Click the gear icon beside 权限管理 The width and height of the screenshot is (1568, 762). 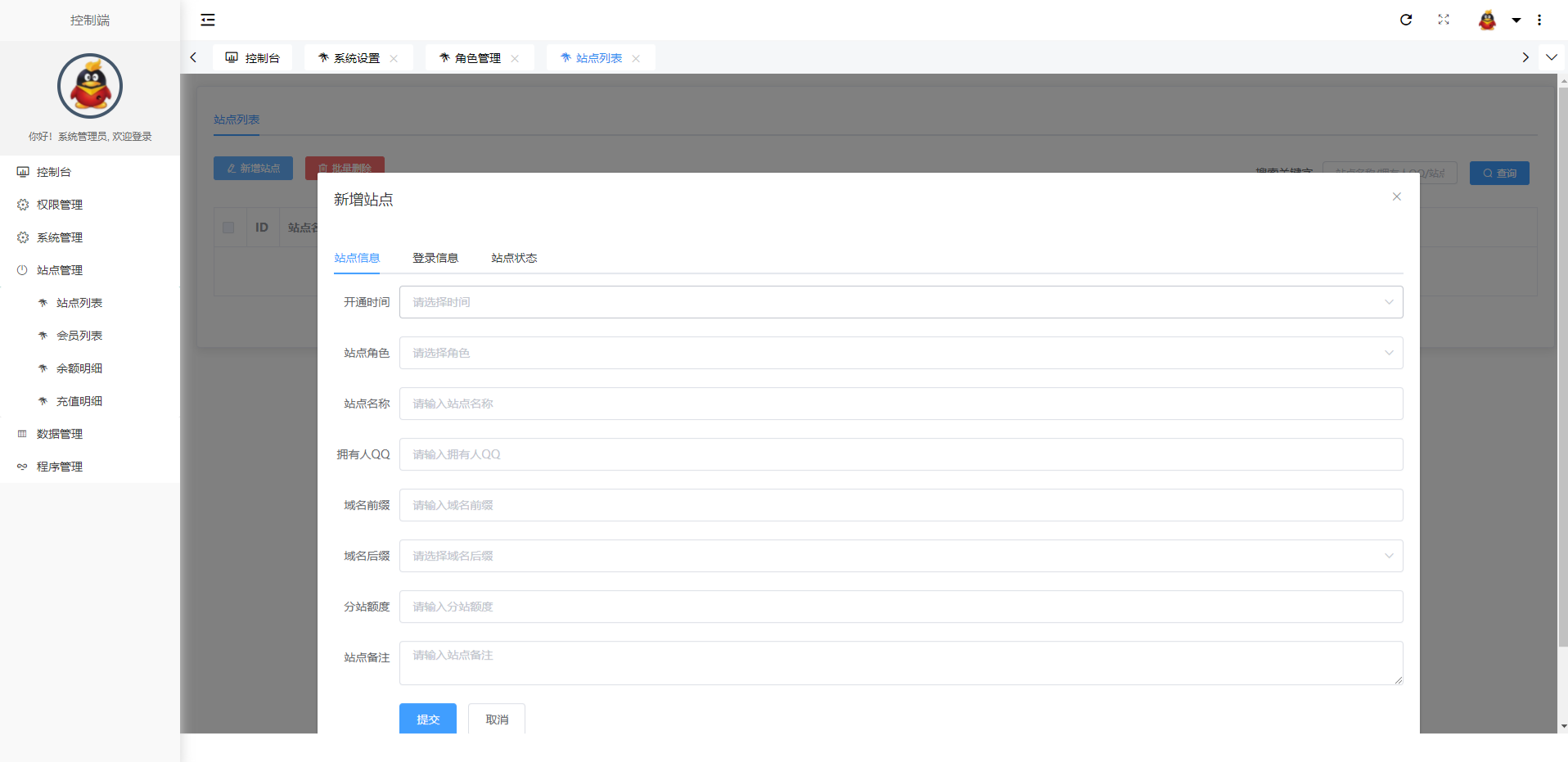pyautogui.click(x=22, y=205)
